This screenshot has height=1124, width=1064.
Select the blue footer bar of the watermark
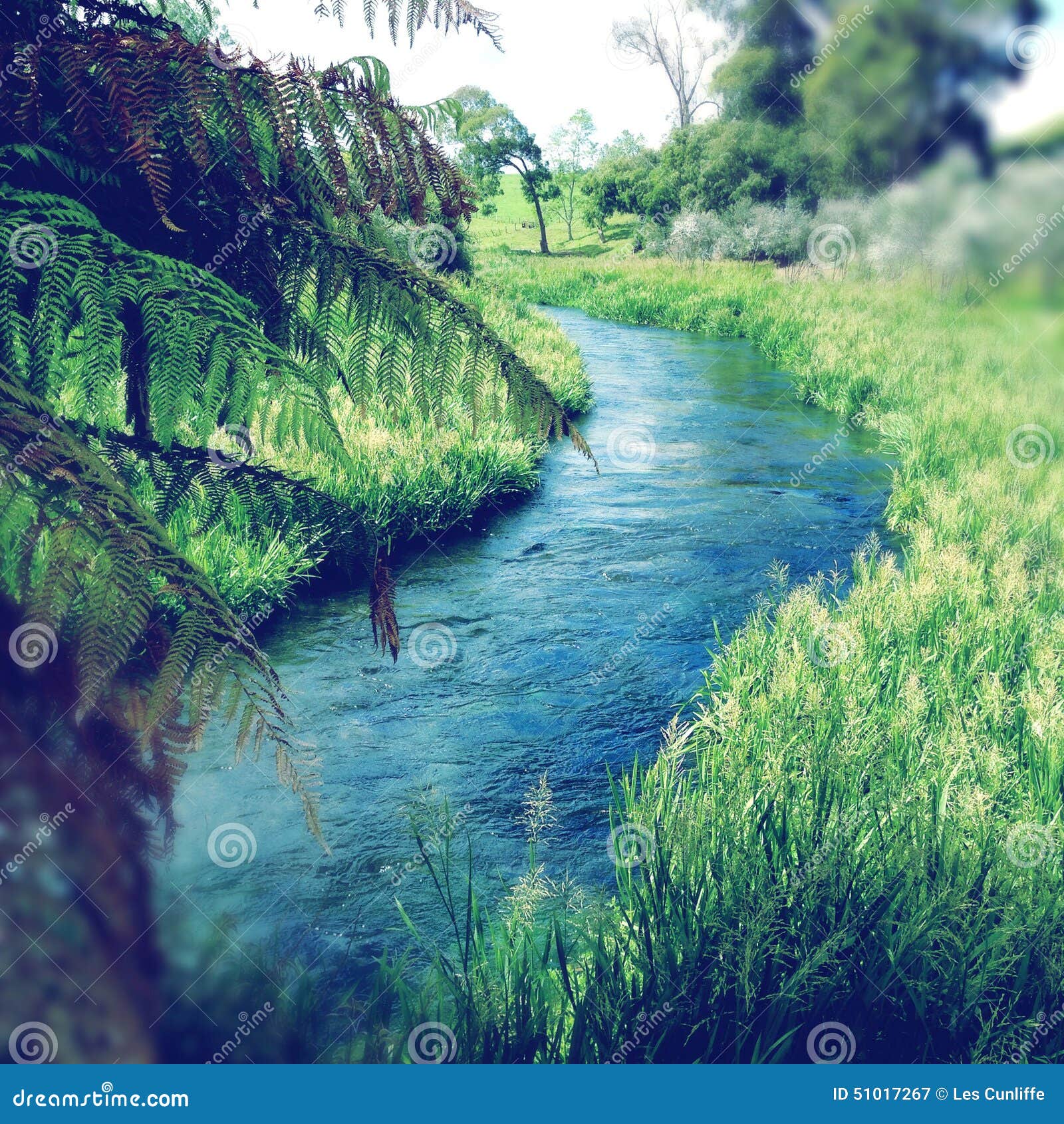(x=532, y=1094)
